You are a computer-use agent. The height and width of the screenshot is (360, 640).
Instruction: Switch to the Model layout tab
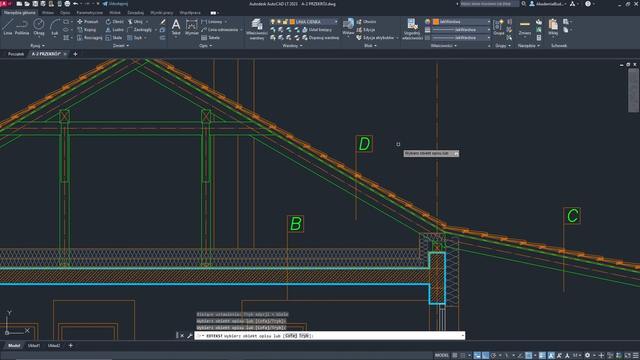14,346
